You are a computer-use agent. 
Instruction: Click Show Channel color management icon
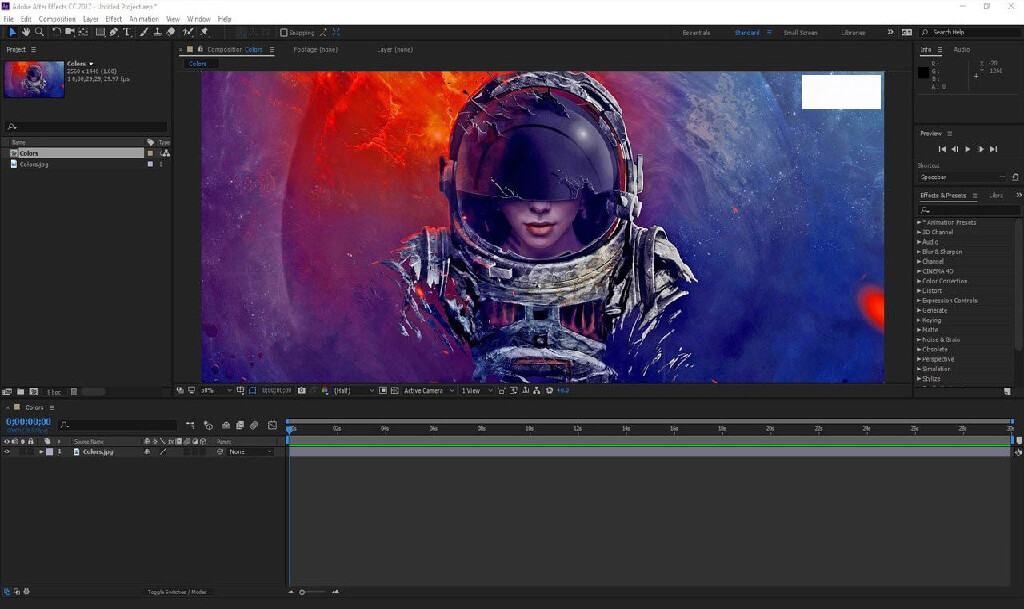[x=325, y=390]
